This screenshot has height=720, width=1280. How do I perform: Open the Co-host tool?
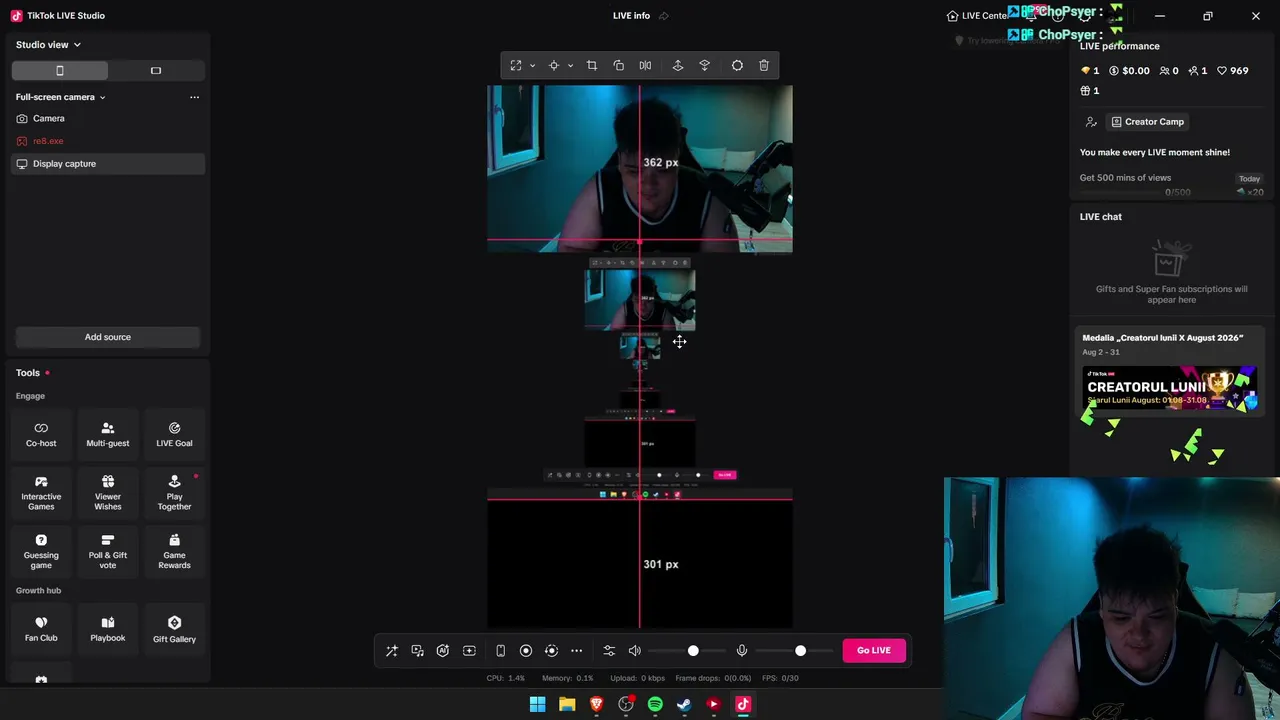41,434
